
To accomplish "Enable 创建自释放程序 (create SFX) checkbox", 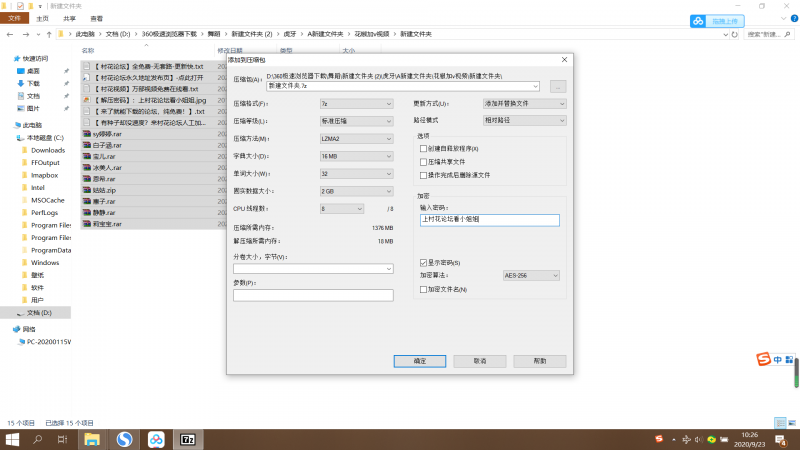I will (x=424, y=149).
